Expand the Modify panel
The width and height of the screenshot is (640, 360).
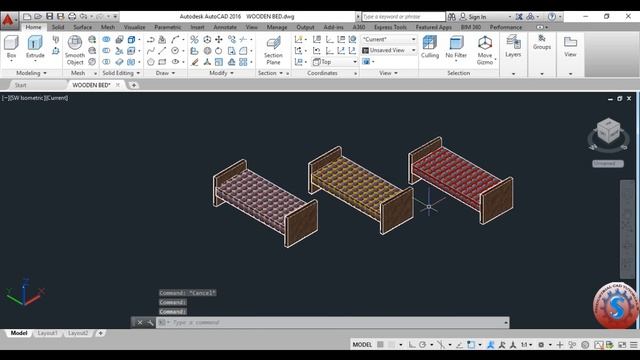pyautogui.click(x=222, y=73)
